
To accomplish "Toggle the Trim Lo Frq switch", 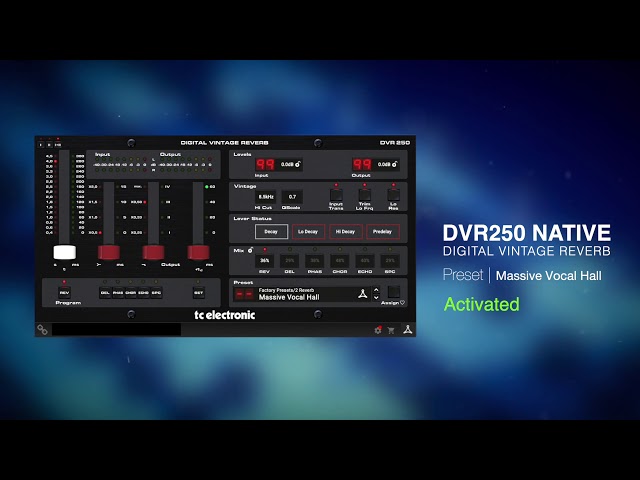I will pos(364,195).
